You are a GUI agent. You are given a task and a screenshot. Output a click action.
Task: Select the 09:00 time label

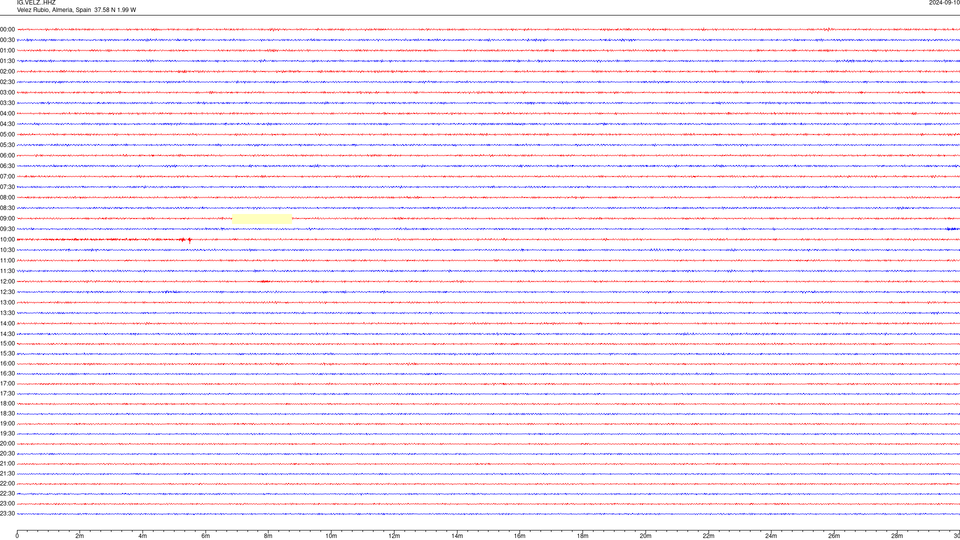point(7,219)
